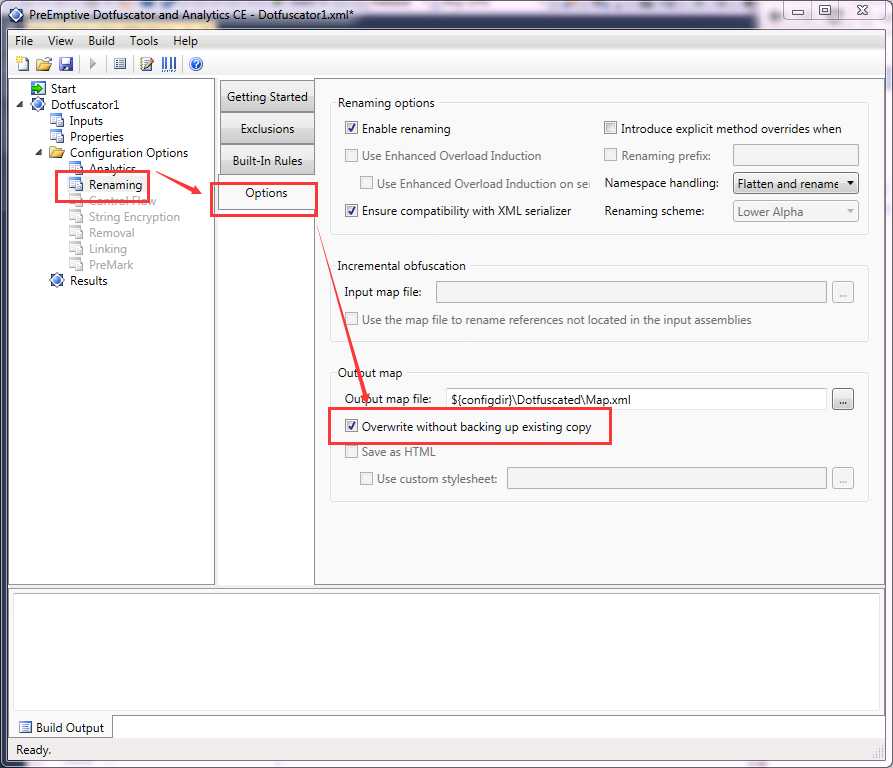Click the Open Project folder icon
This screenshot has width=893, height=768.
click(44, 64)
